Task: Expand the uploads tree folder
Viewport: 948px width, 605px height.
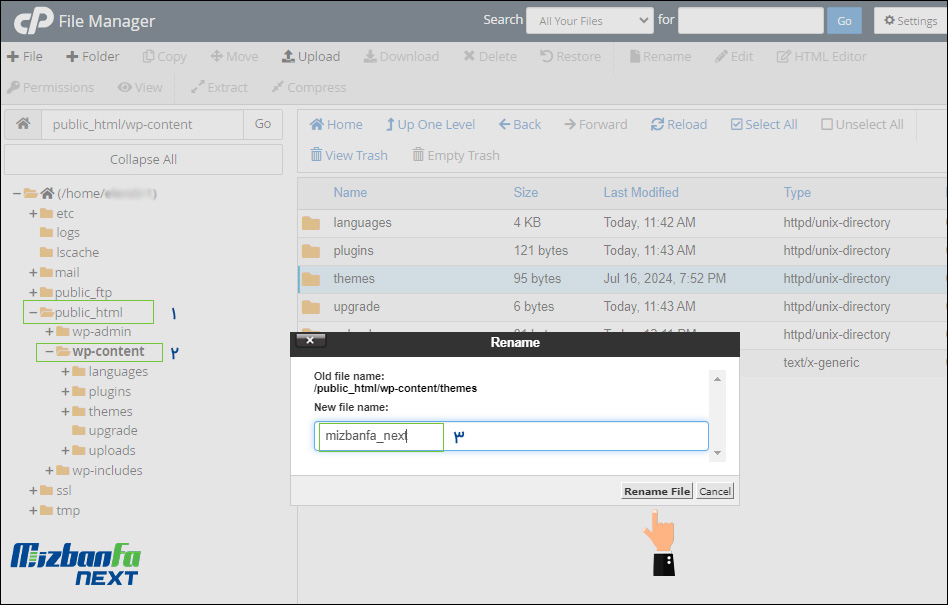Action: coord(65,451)
